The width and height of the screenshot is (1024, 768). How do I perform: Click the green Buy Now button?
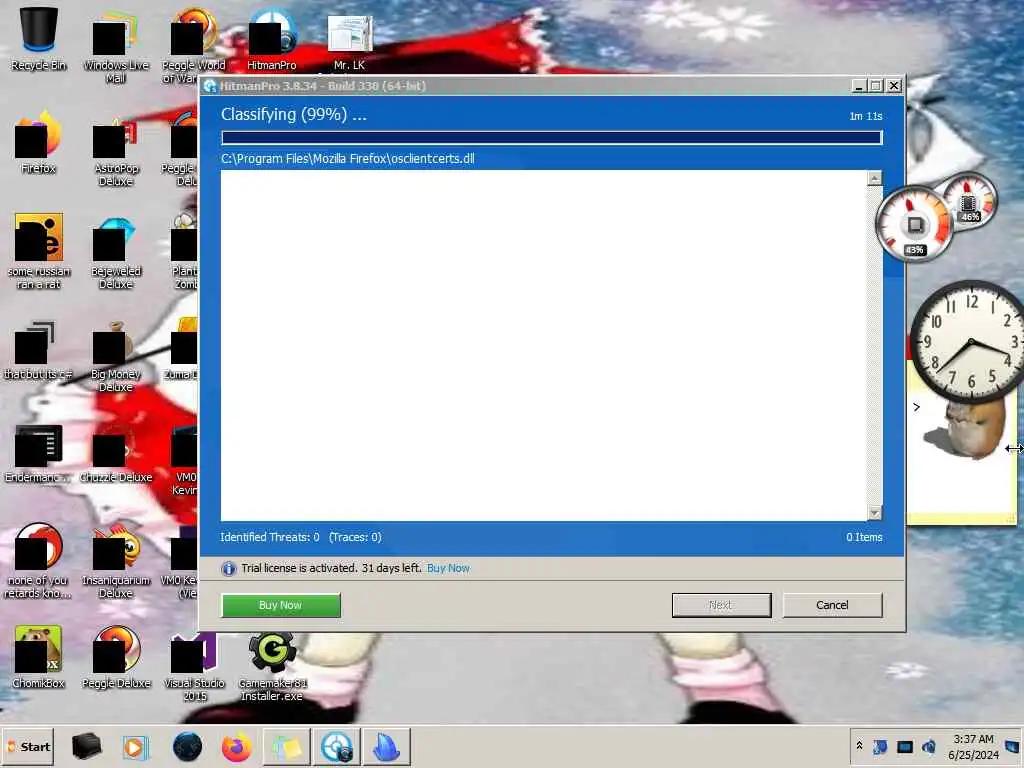pos(281,605)
